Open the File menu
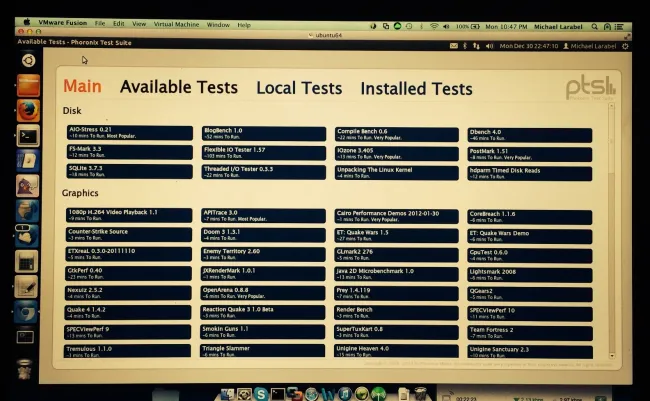Image resolution: width=650 pixels, height=401 pixels. click(x=100, y=23)
